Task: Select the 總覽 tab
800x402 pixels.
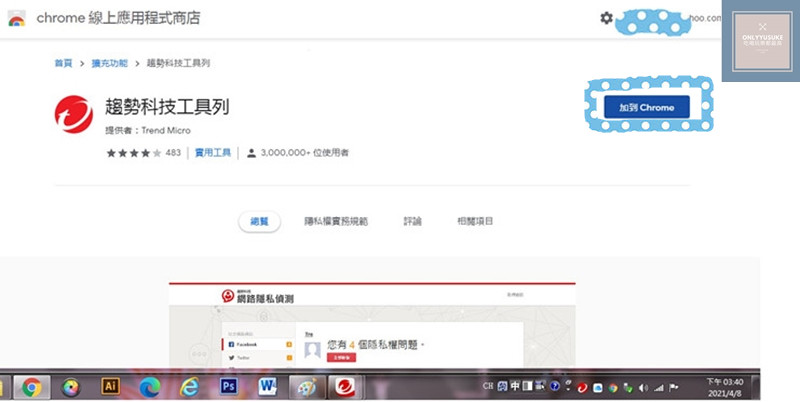Action: pyautogui.click(x=259, y=221)
